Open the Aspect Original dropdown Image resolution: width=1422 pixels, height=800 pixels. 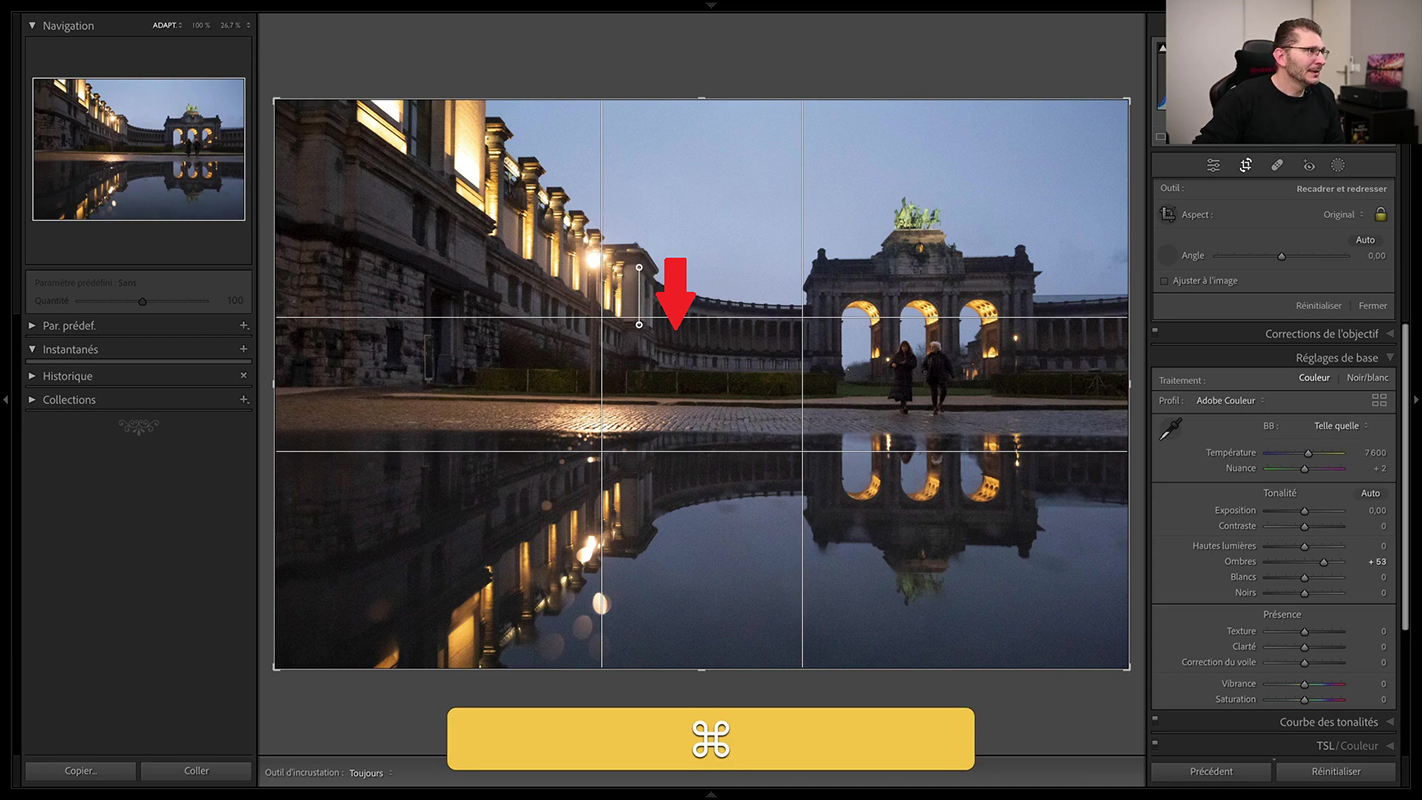(1342, 214)
